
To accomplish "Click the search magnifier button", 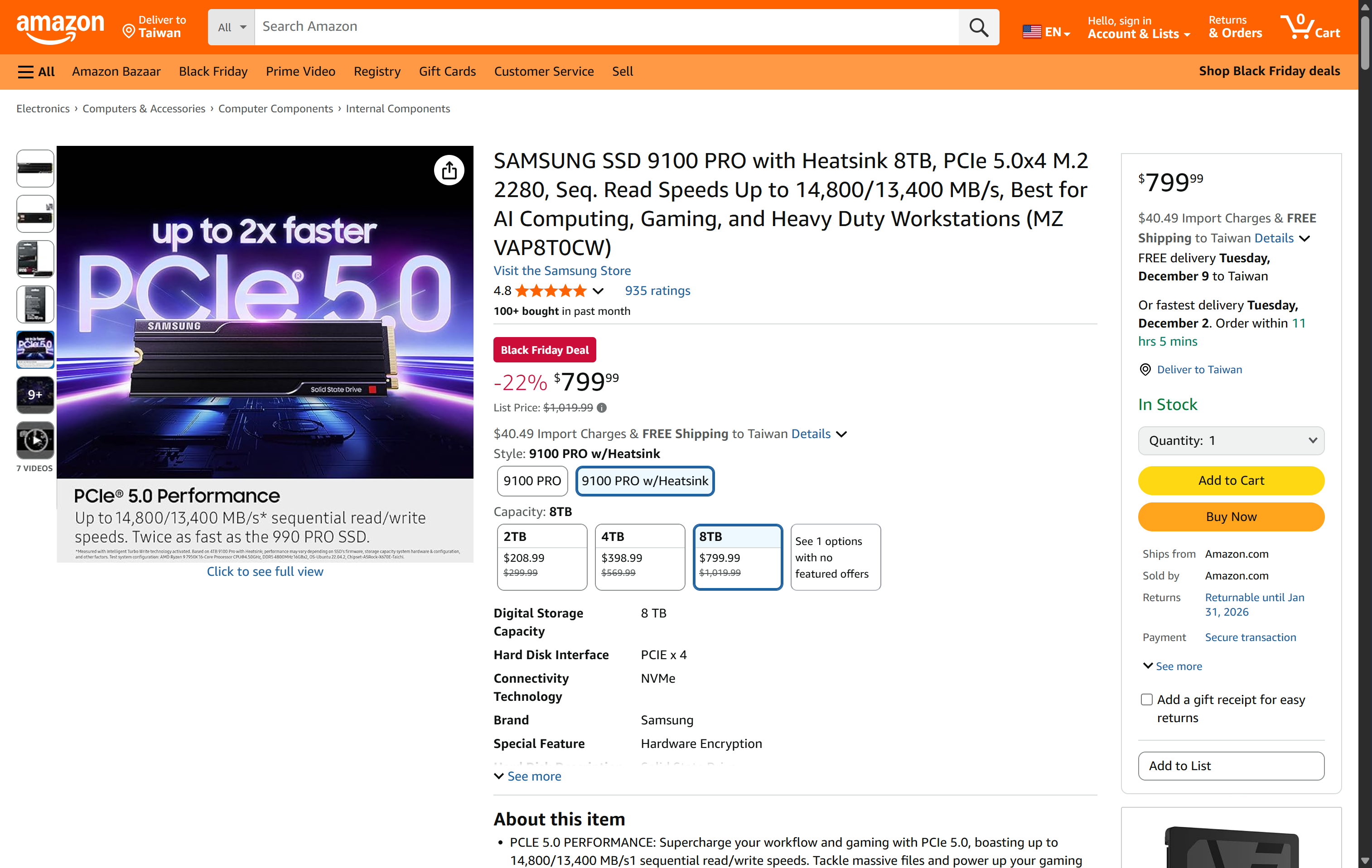I will [x=978, y=27].
